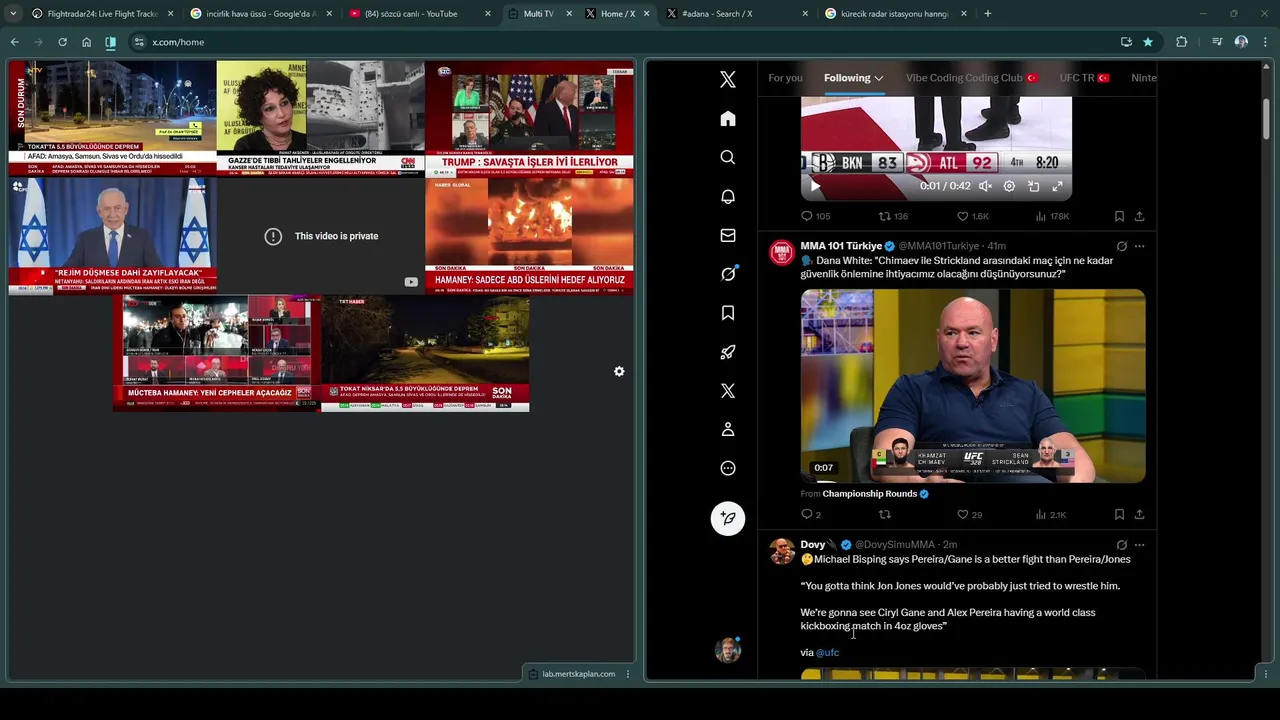Open Bookmarks in the X sidebar
The width and height of the screenshot is (1280, 720).
728,313
